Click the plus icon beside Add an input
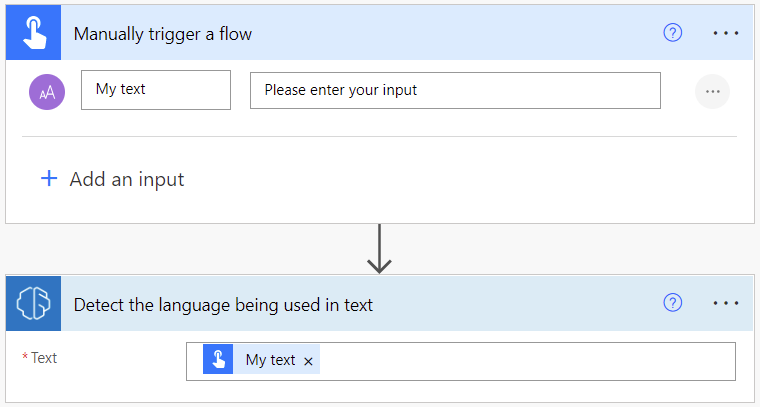760x407 pixels. coord(49,179)
